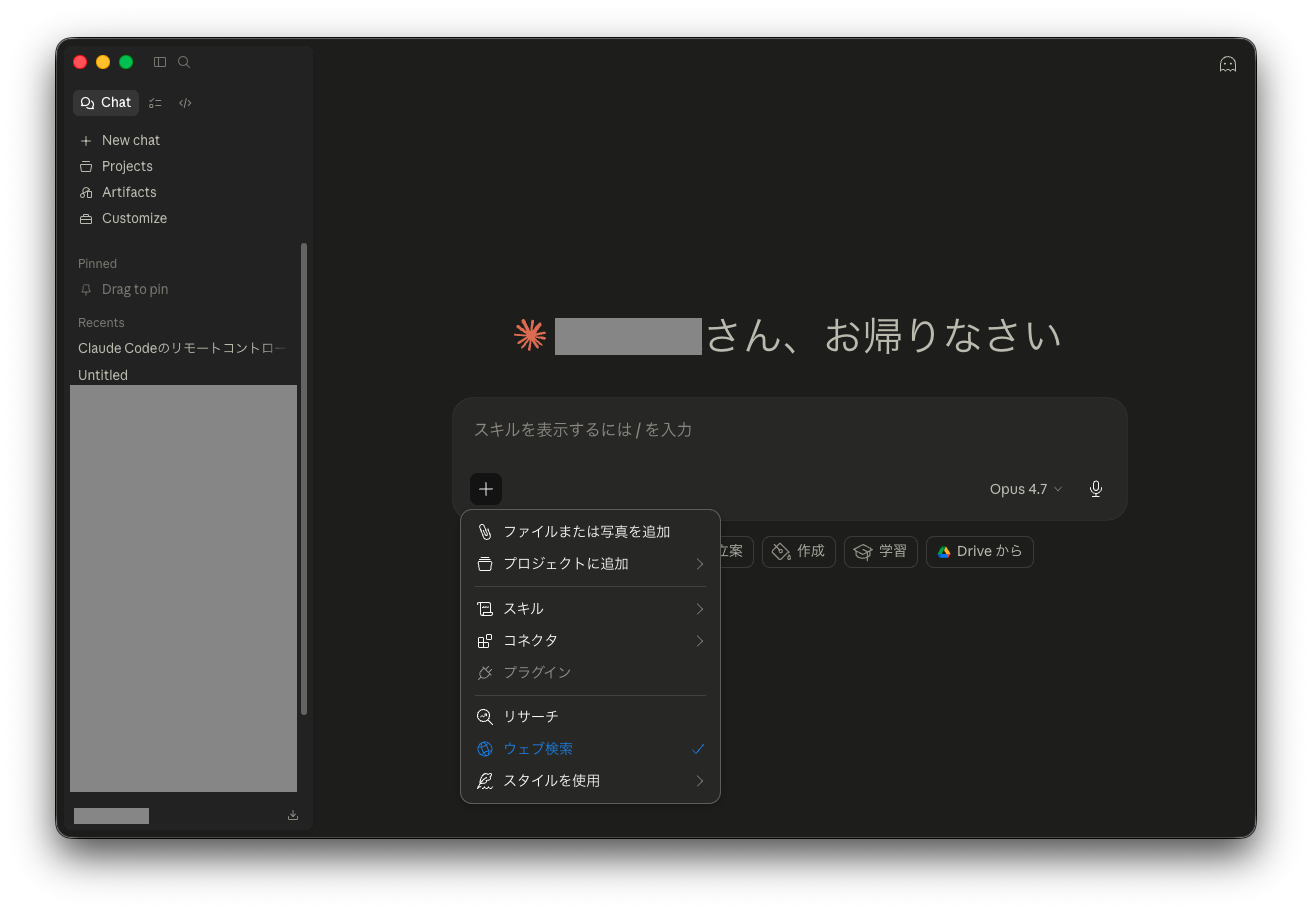The height and width of the screenshot is (912, 1312).
Task: Click the 学習 suggestion chip
Action: (881, 552)
